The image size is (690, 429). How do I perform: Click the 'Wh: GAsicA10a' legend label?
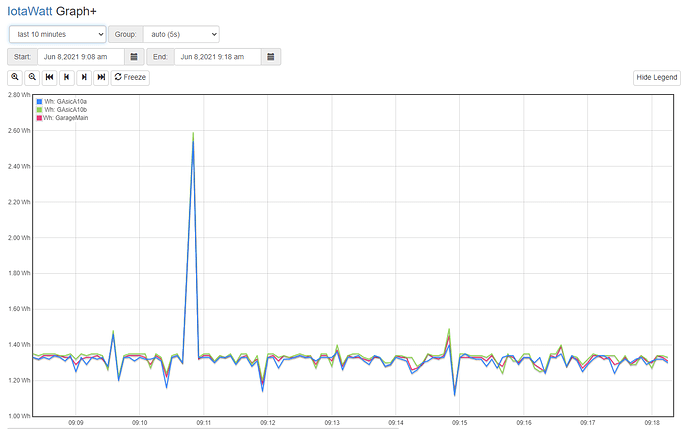point(66,102)
